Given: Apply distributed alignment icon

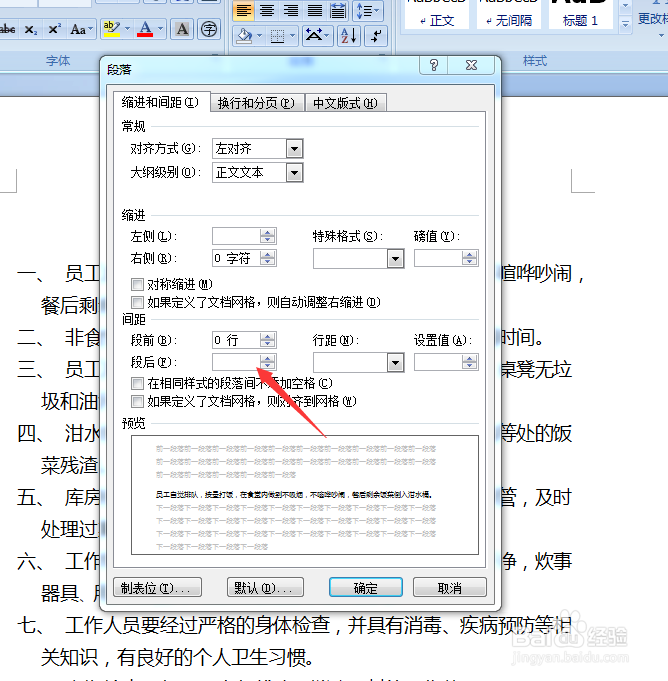Looking at the screenshot, I should coord(338,10).
